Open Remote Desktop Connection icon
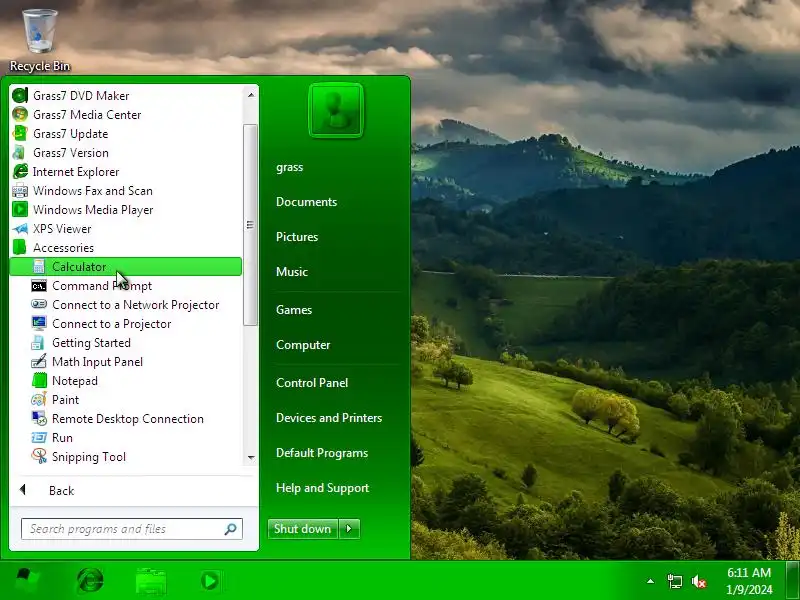The height and width of the screenshot is (600, 800). [39, 418]
